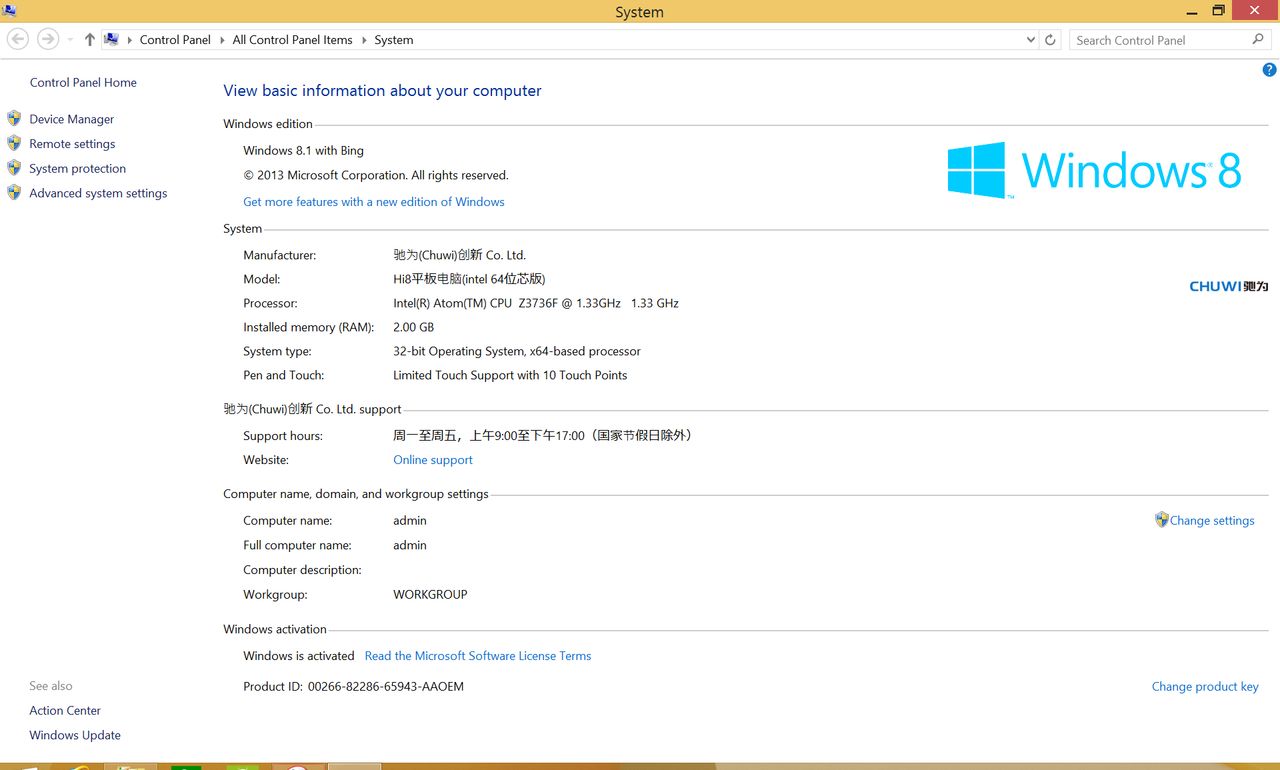Click the Pen and Touch value text
Viewport: 1280px width, 770px height.
click(510, 376)
